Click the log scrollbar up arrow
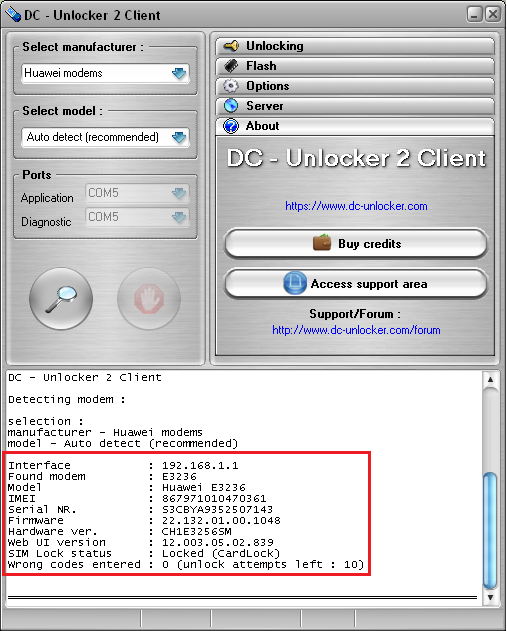Screen dimensions: 507x631 [x=490, y=379]
